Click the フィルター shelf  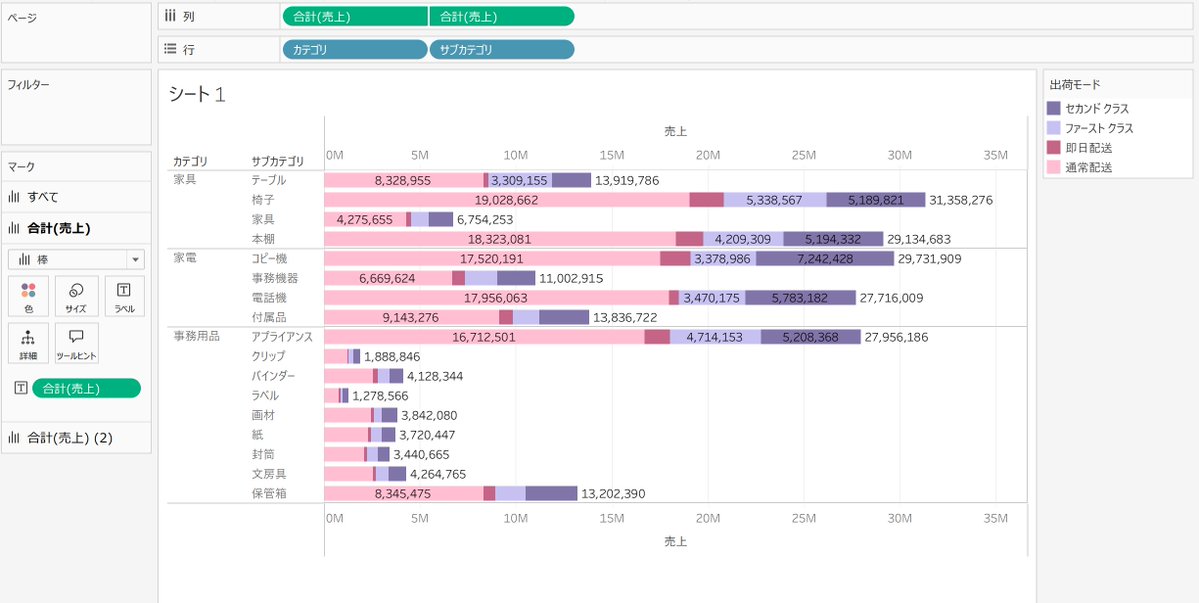76,107
